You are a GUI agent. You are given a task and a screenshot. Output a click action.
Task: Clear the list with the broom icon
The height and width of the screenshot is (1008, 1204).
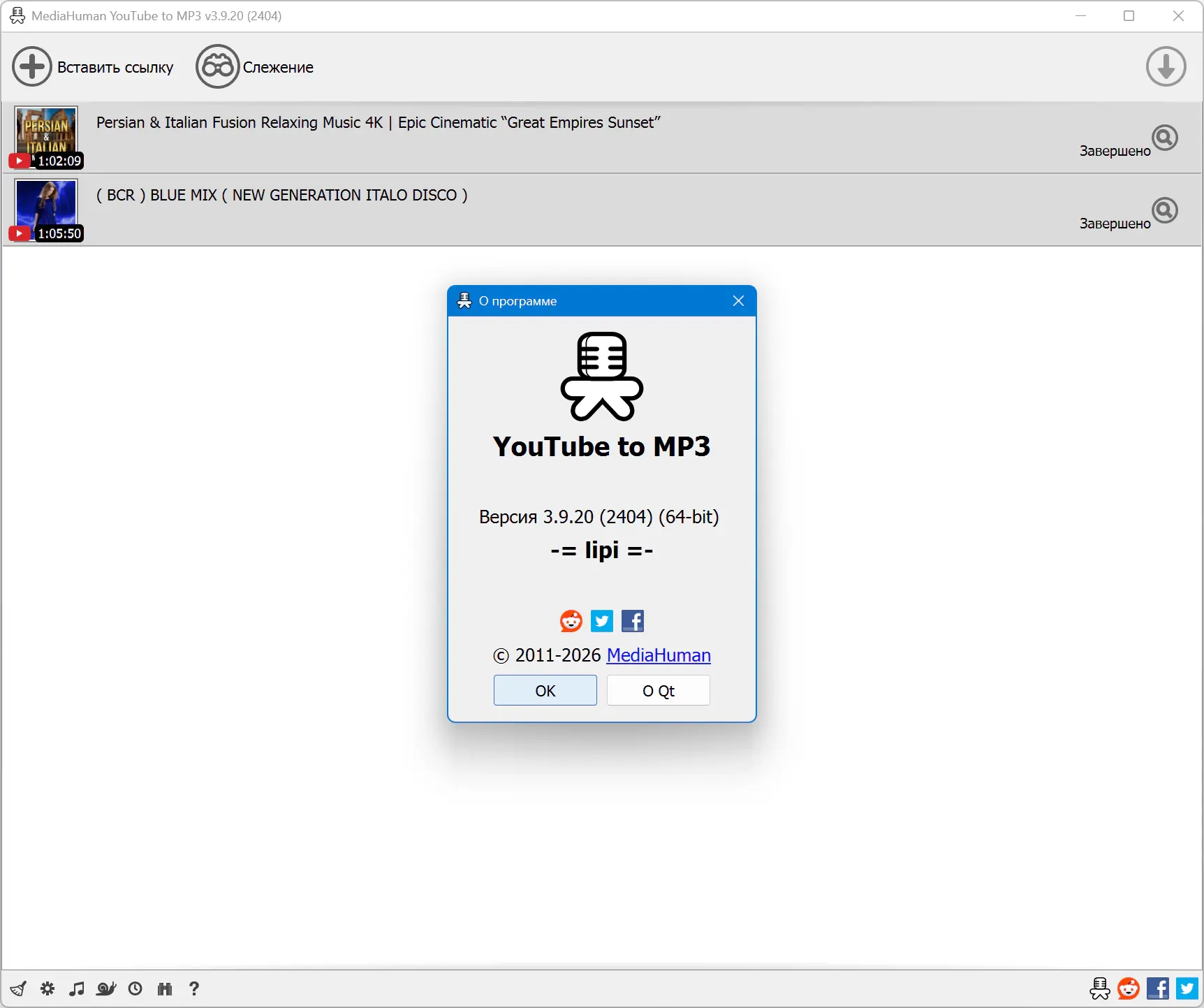coord(18,988)
